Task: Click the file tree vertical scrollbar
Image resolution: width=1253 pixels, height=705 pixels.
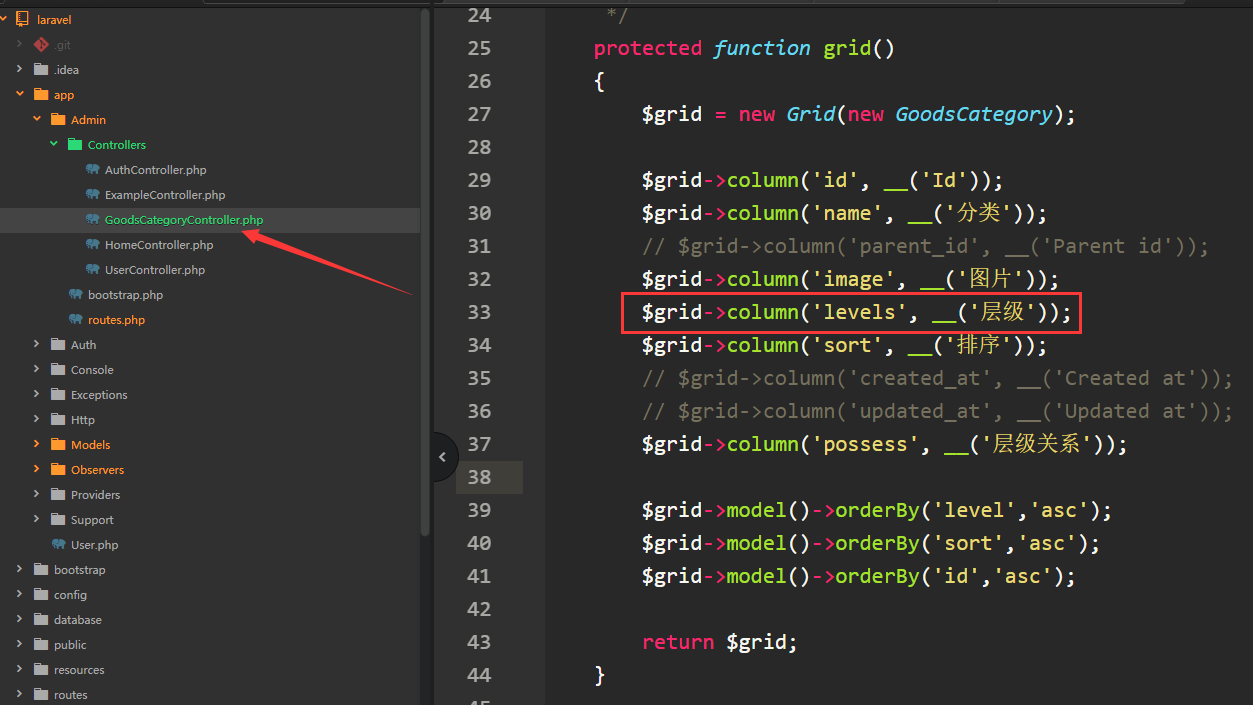Action: pyautogui.click(x=425, y=270)
